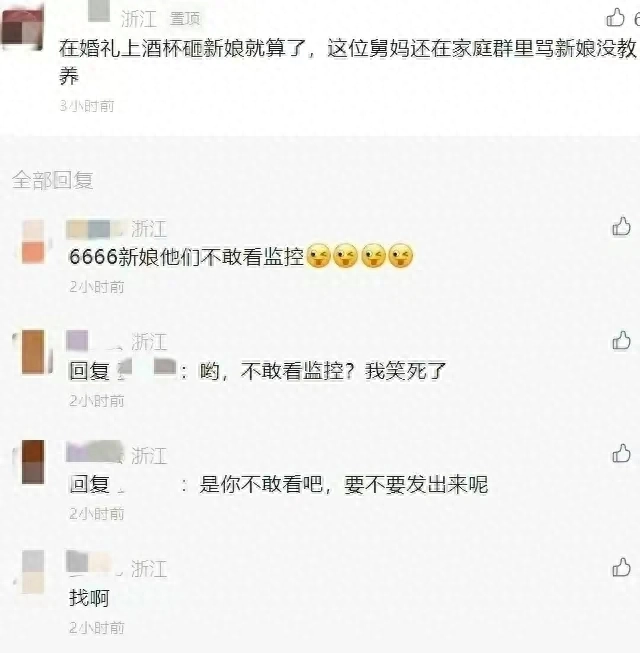This screenshot has width=640, height=653.
Task: Open avatar of the '要不要发出来呢' commenter
Action: click(x=33, y=462)
